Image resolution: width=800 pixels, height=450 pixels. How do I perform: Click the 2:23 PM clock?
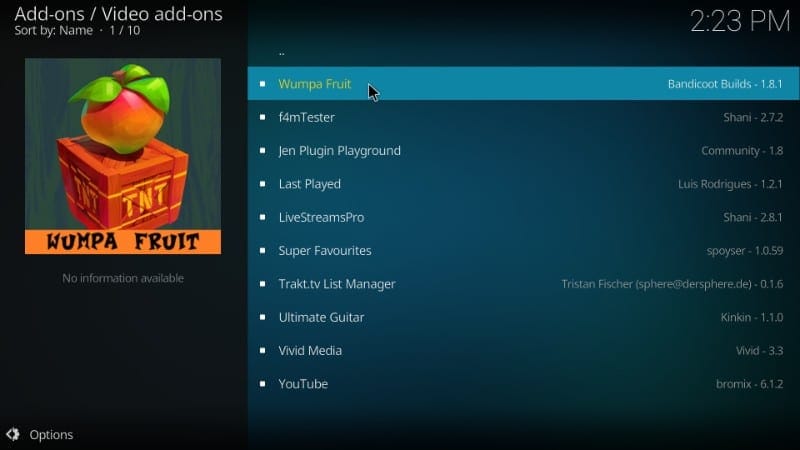740,21
